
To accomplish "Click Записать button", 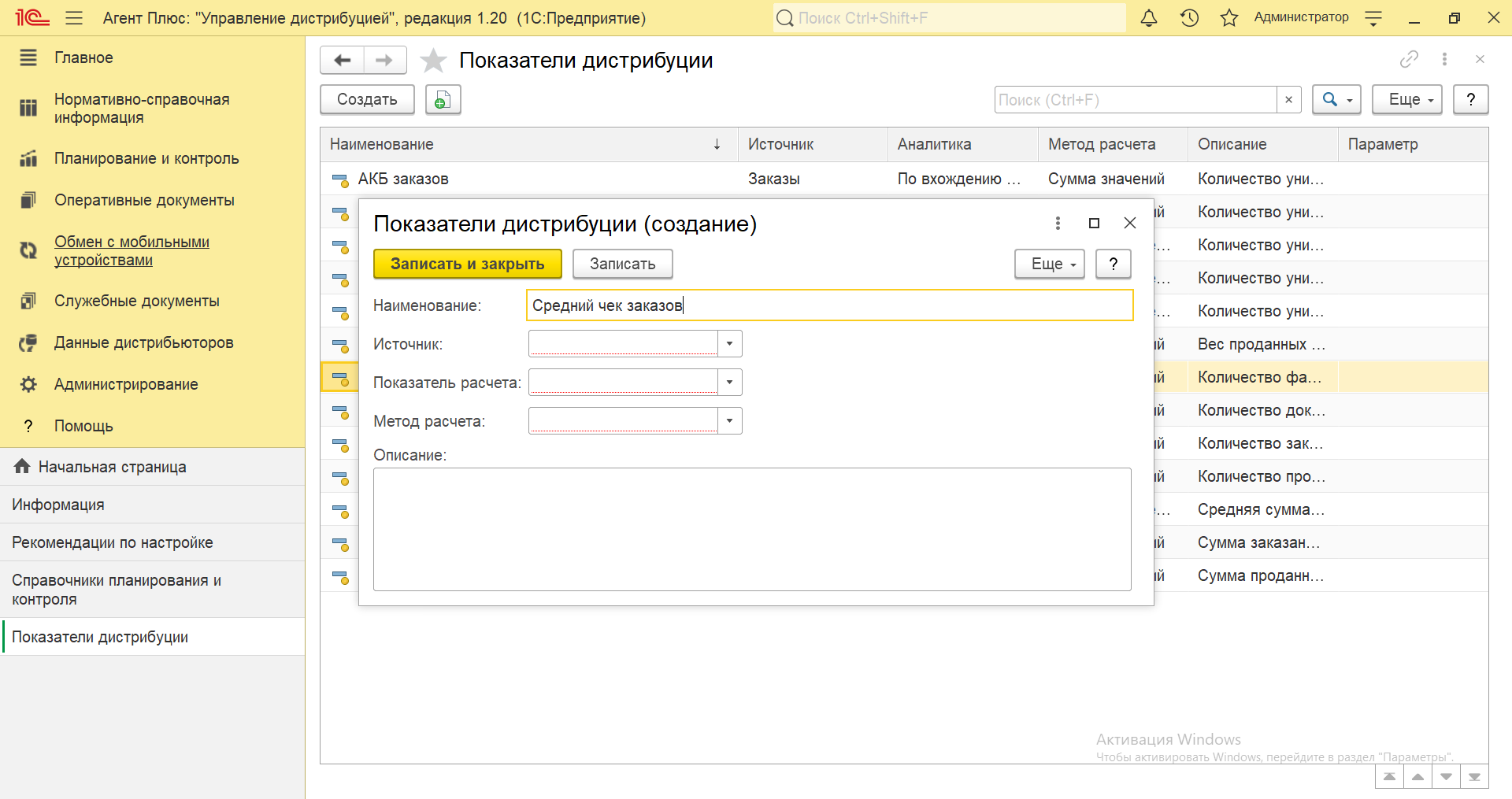I will click(622, 264).
